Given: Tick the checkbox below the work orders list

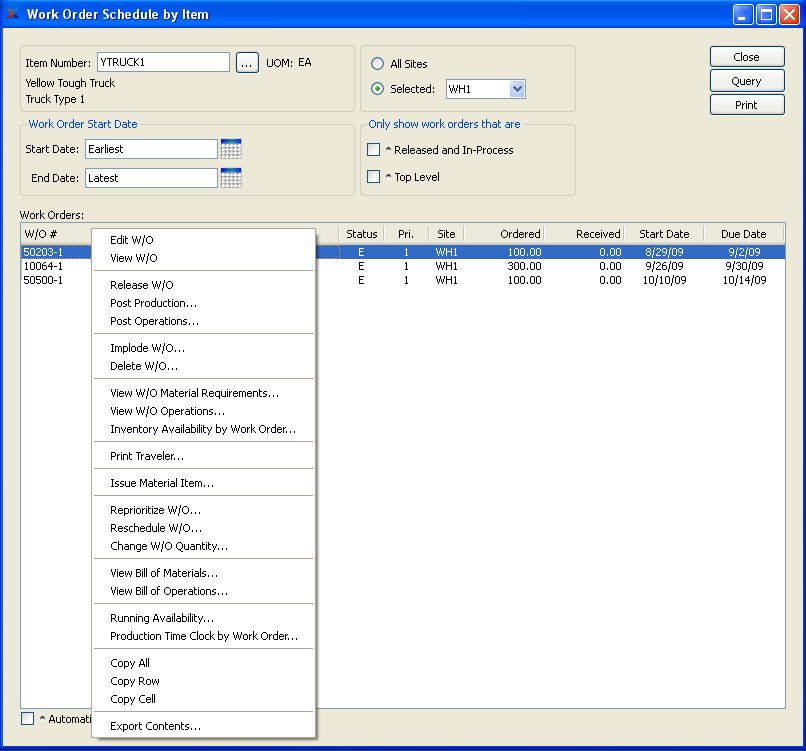Looking at the screenshot, I should pos(27,718).
